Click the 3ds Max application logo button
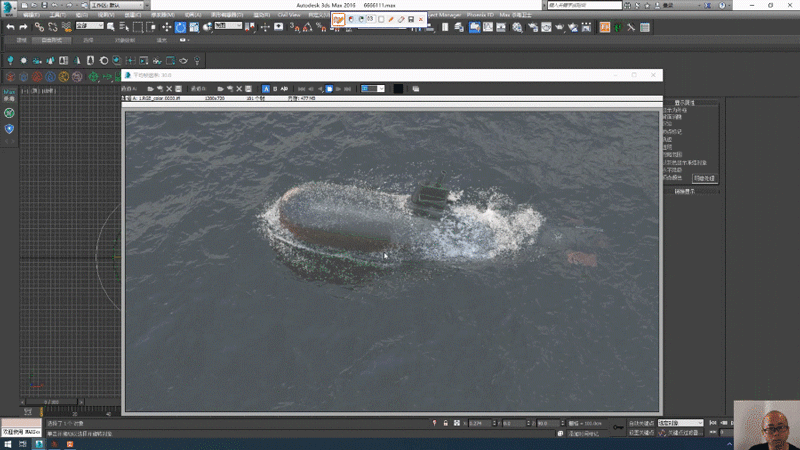The height and width of the screenshot is (450, 800). click(x=8, y=7)
